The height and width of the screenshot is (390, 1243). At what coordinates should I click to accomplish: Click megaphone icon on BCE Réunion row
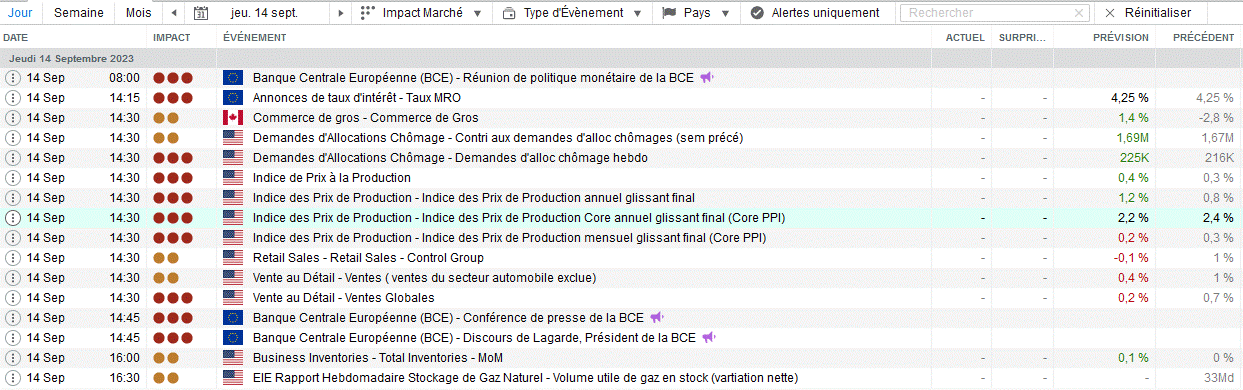pos(706,77)
